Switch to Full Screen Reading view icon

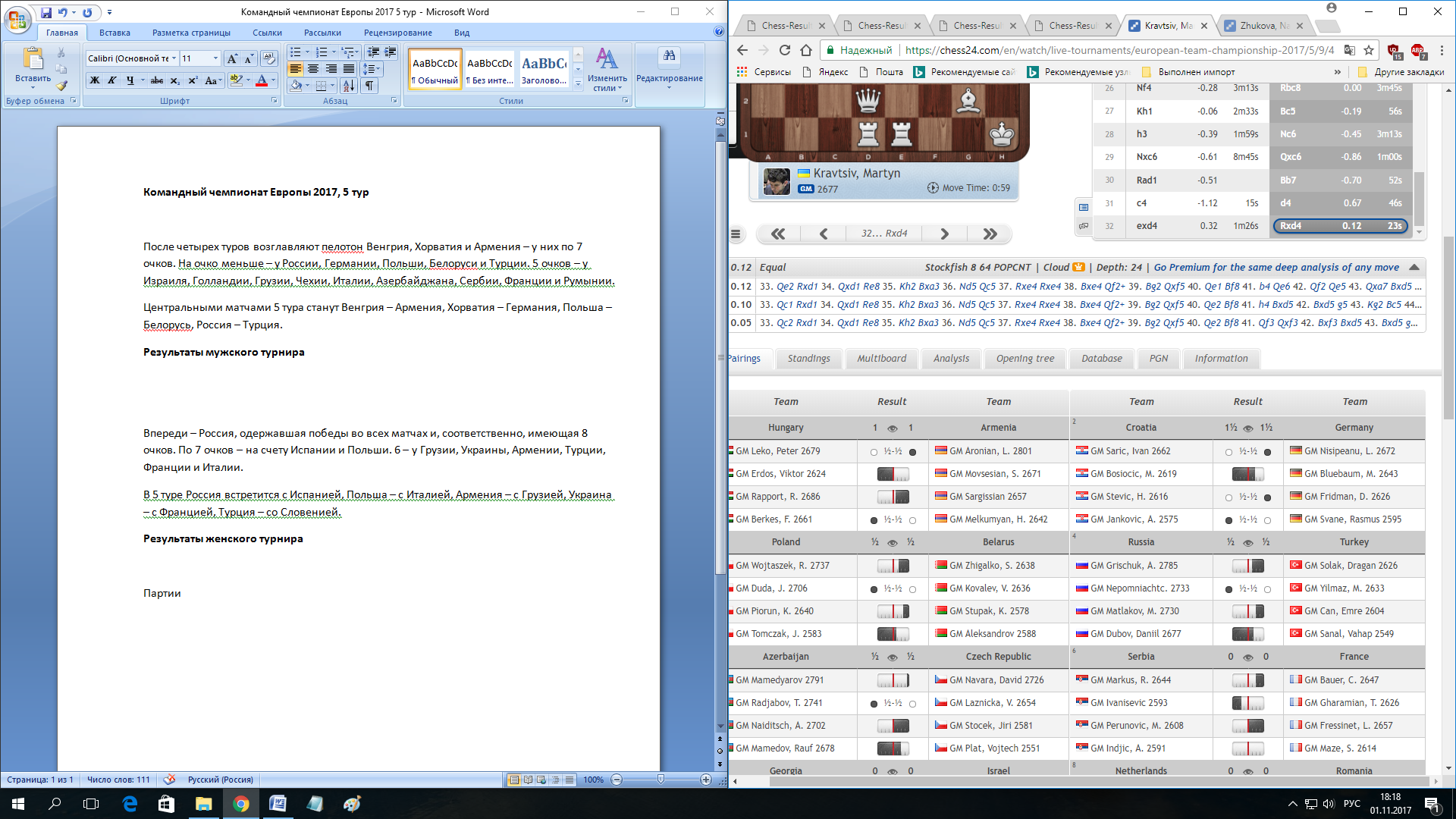[x=528, y=780]
